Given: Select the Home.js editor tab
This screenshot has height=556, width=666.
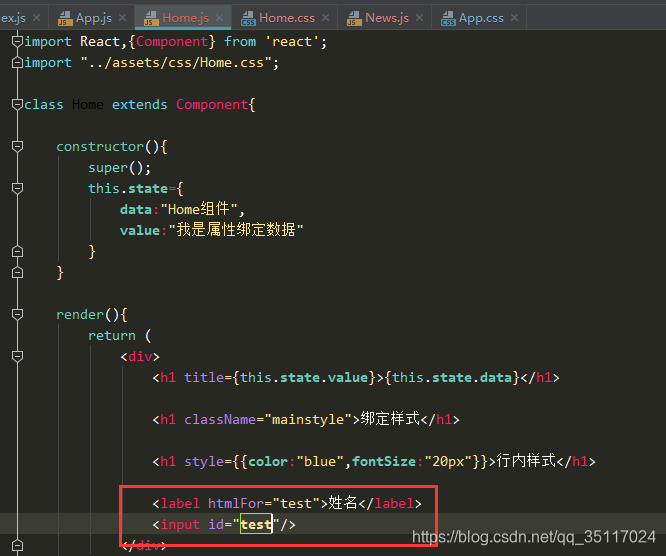Looking at the screenshot, I should [185, 18].
